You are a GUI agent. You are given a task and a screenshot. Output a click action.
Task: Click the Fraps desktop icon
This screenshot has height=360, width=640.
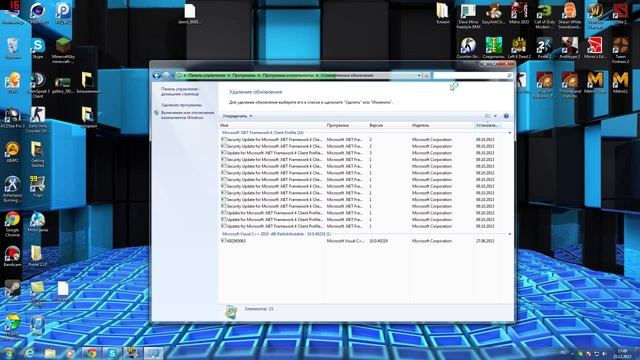pos(38,184)
